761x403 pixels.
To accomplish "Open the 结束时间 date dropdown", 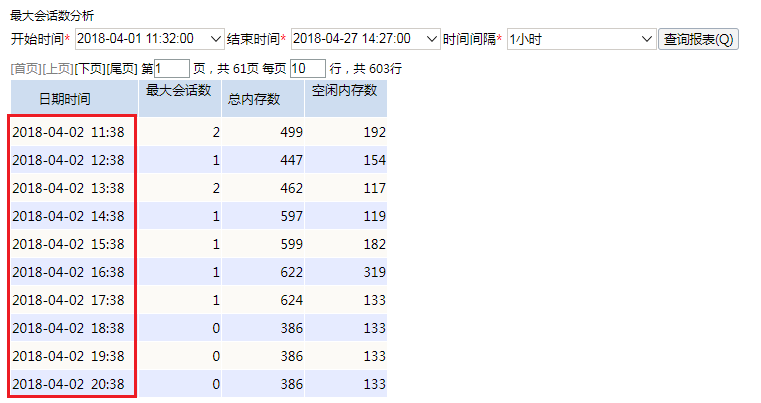I will click(431, 39).
